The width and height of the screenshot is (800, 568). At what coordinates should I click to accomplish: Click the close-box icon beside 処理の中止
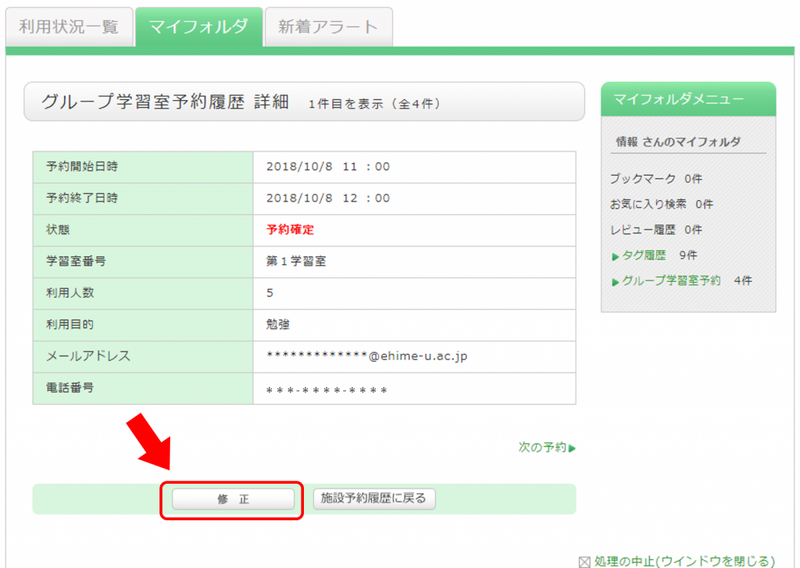[585, 561]
